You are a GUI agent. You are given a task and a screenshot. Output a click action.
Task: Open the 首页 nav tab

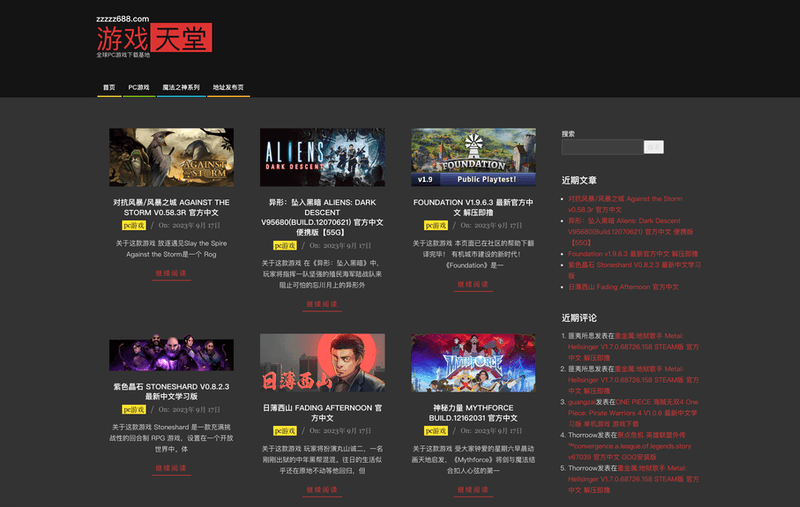coord(109,87)
